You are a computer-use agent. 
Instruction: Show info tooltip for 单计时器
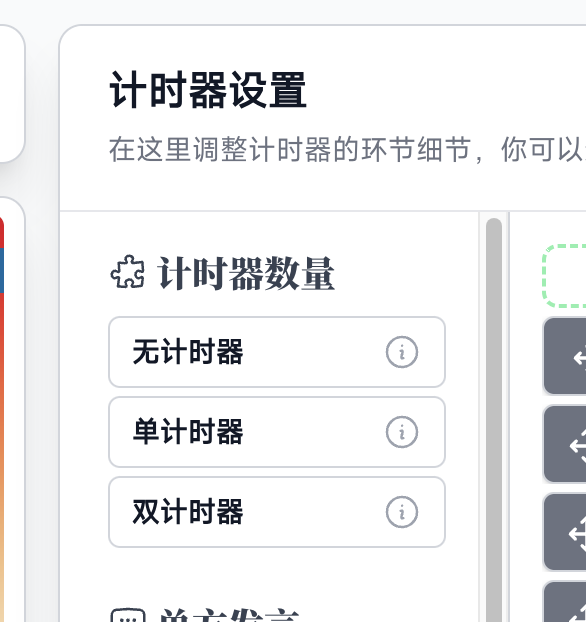(402, 432)
